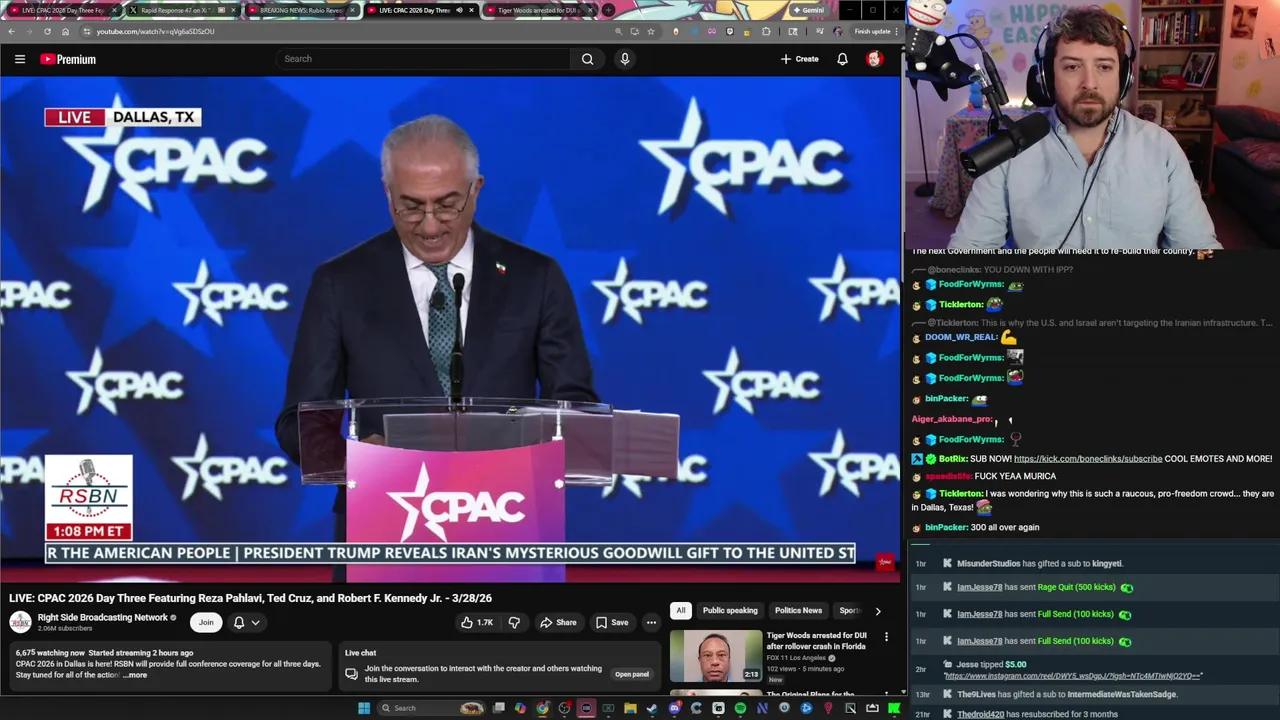Open browser home page icon
This screenshot has height=720, width=1280.
(x=65, y=31)
